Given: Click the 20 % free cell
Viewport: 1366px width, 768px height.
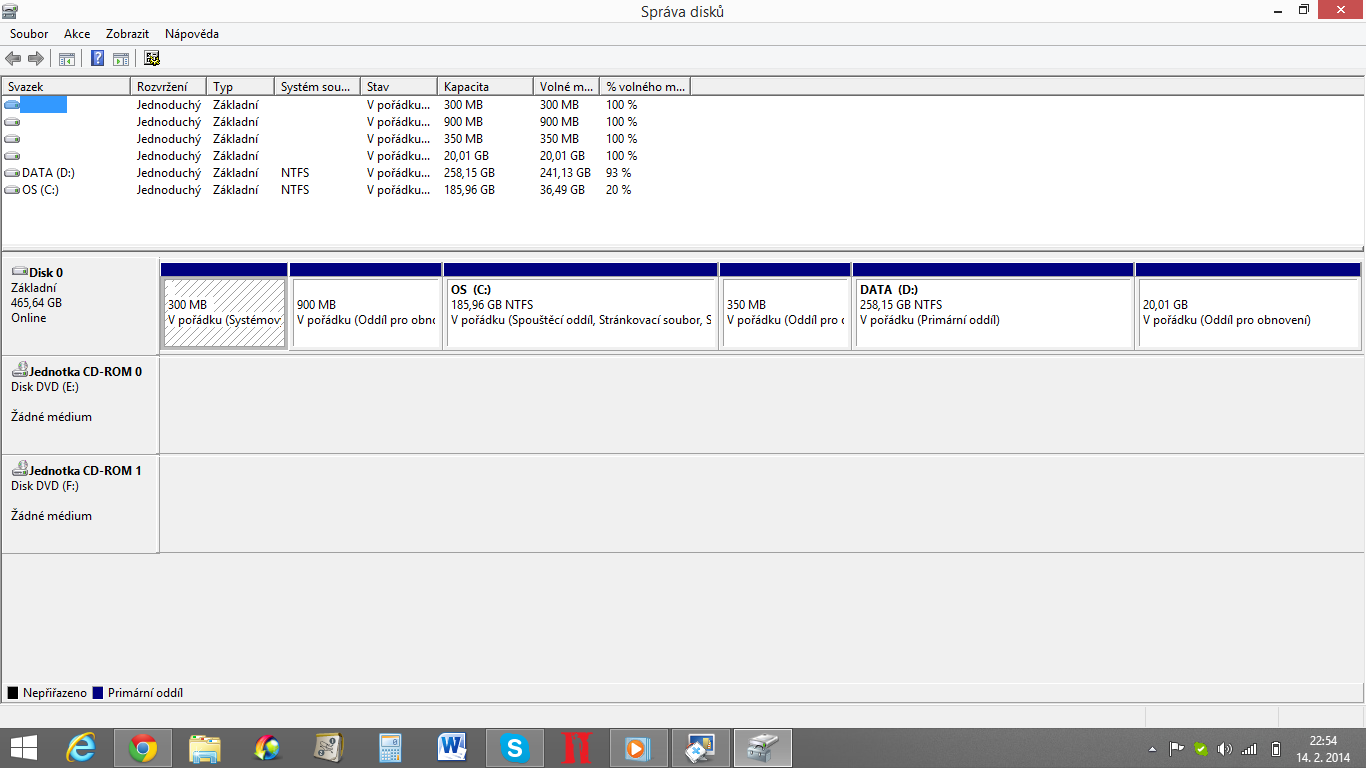Looking at the screenshot, I should click(x=619, y=190).
